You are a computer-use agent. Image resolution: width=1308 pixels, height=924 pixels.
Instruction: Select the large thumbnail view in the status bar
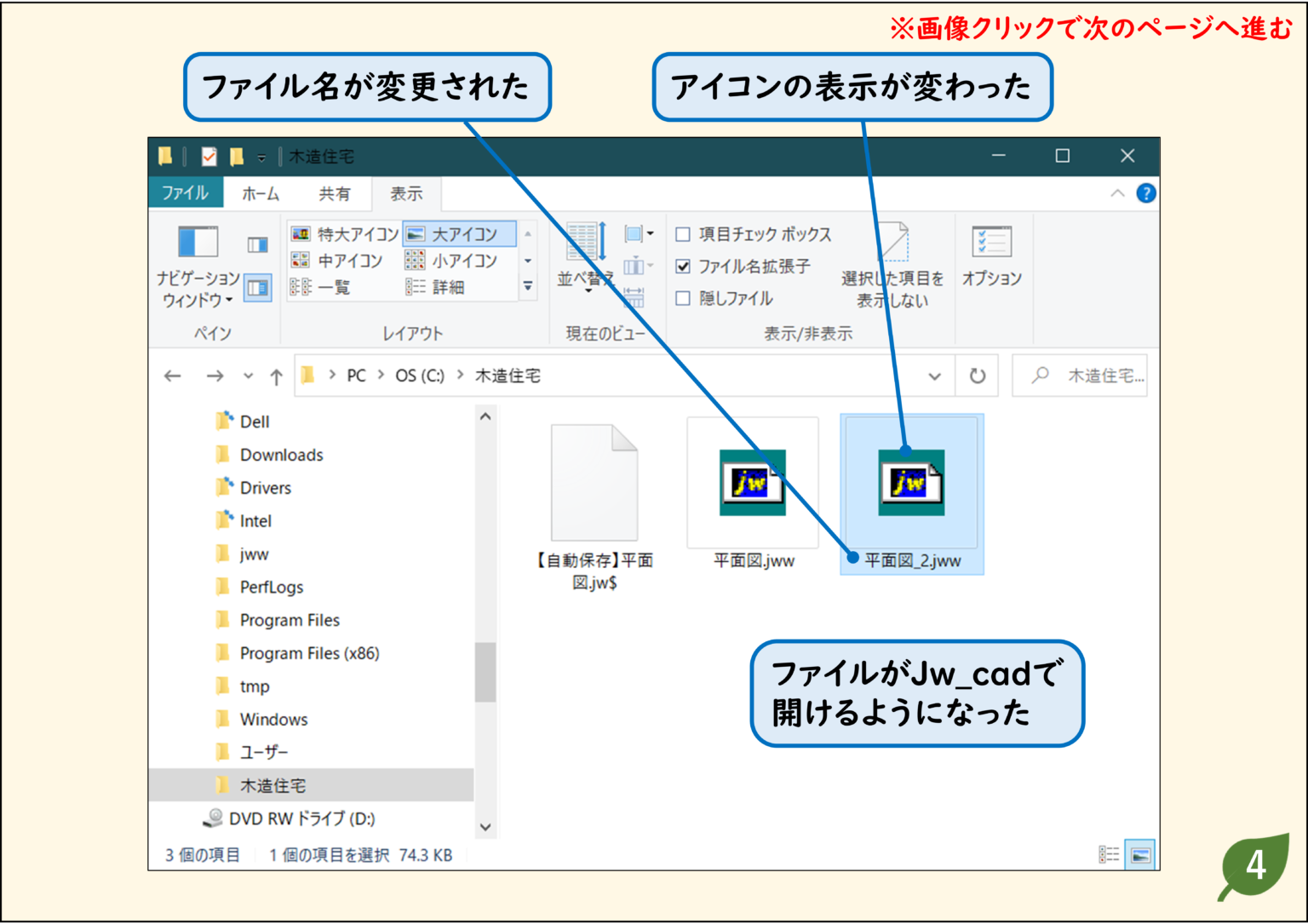point(1139,853)
